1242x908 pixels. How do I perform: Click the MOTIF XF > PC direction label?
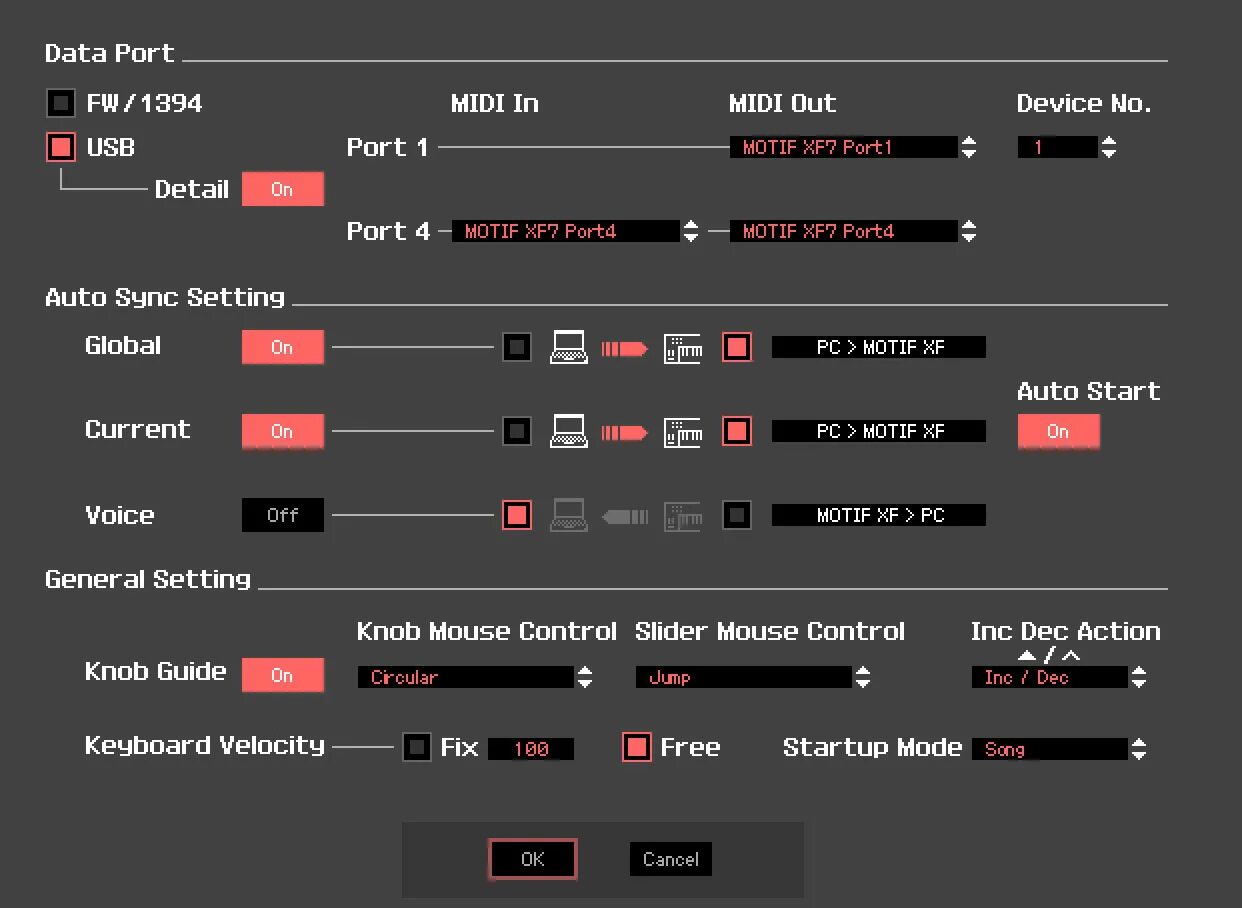879,515
